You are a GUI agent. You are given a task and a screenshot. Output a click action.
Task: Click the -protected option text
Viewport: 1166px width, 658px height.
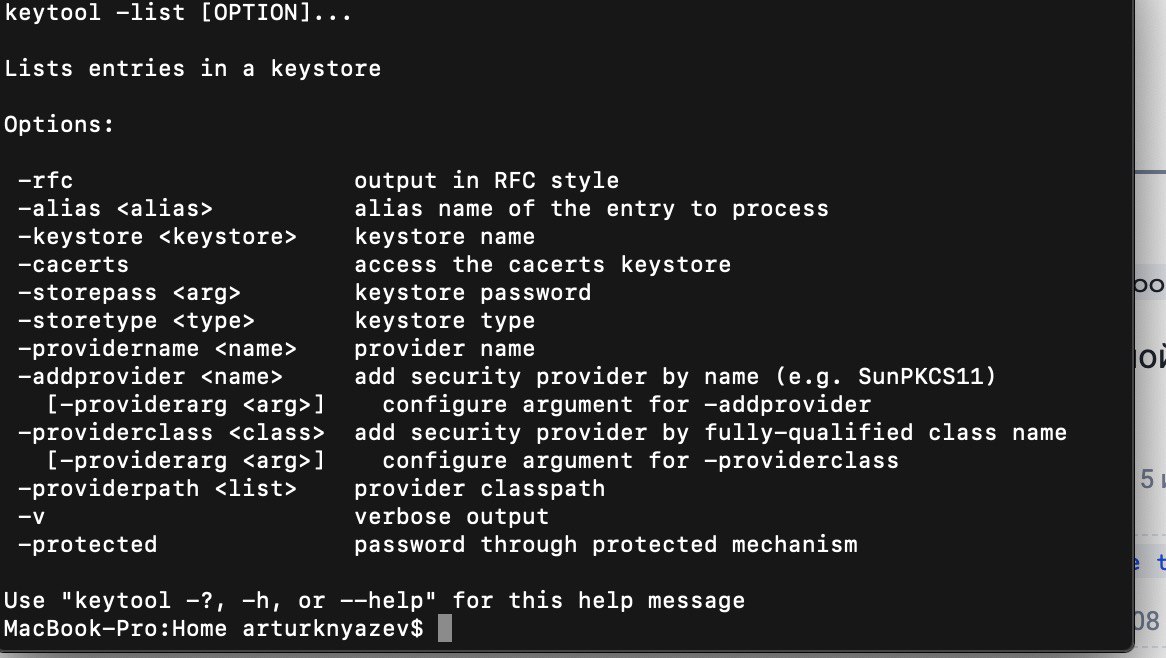pyautogui.click(x=88, y=545)
